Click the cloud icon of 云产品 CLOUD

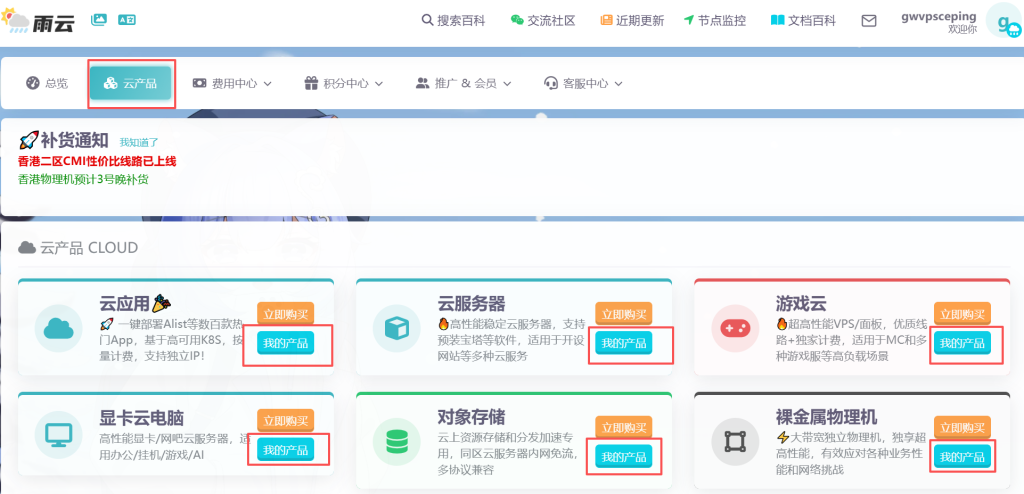click(27, 248)
